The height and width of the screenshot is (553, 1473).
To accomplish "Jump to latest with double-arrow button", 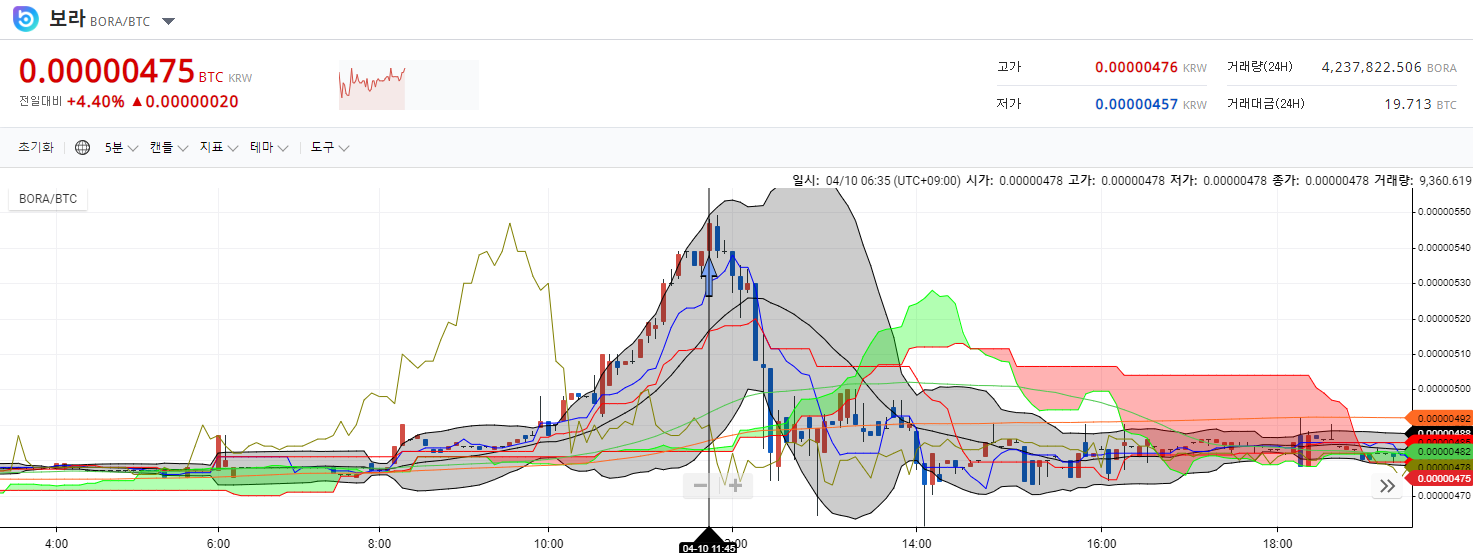I will [x=1387, y=486].
